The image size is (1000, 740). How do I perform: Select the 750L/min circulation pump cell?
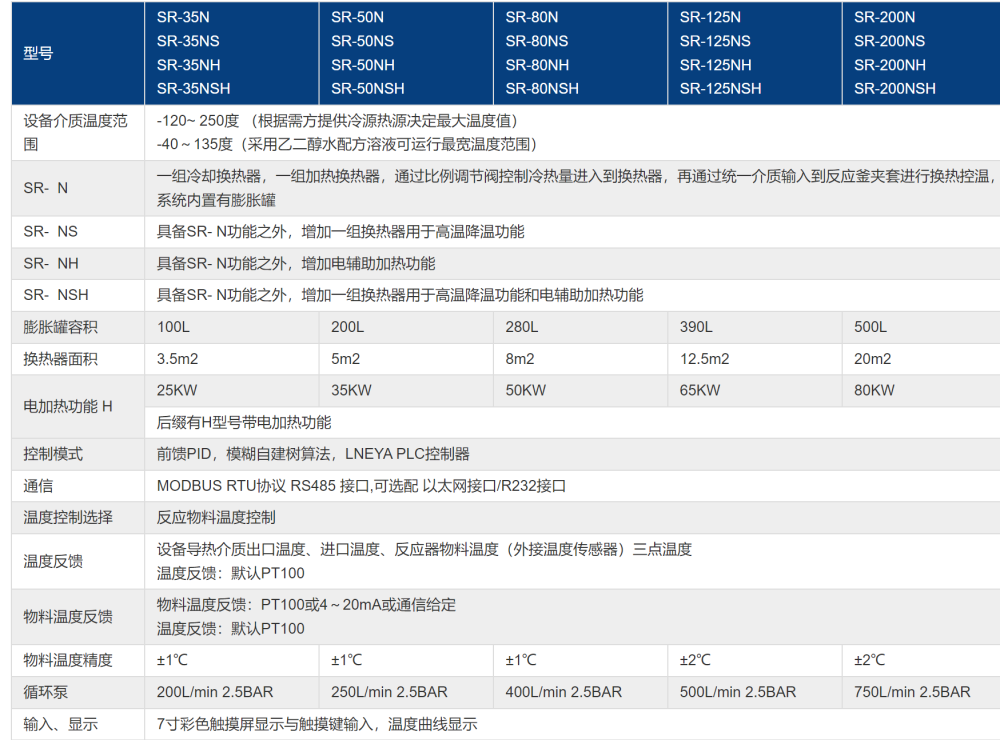coord(905,691)
